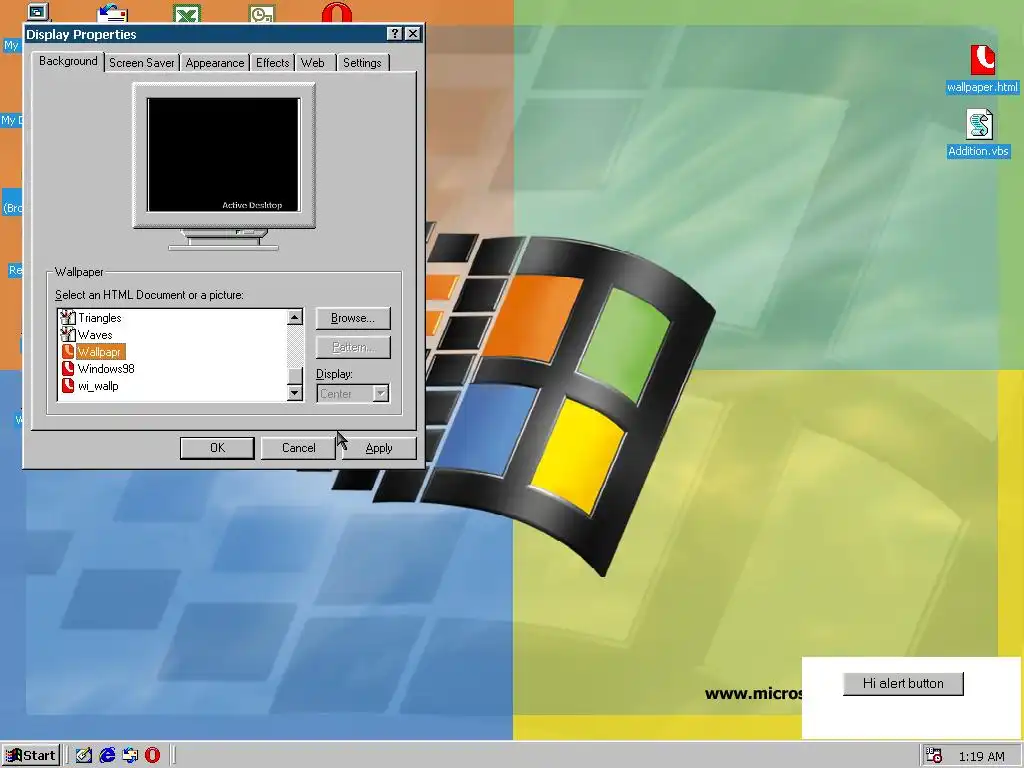Launch Opera from the quick launch bar
The height and width of the screenshot is (768, 1024).
[x=152, y=756]
